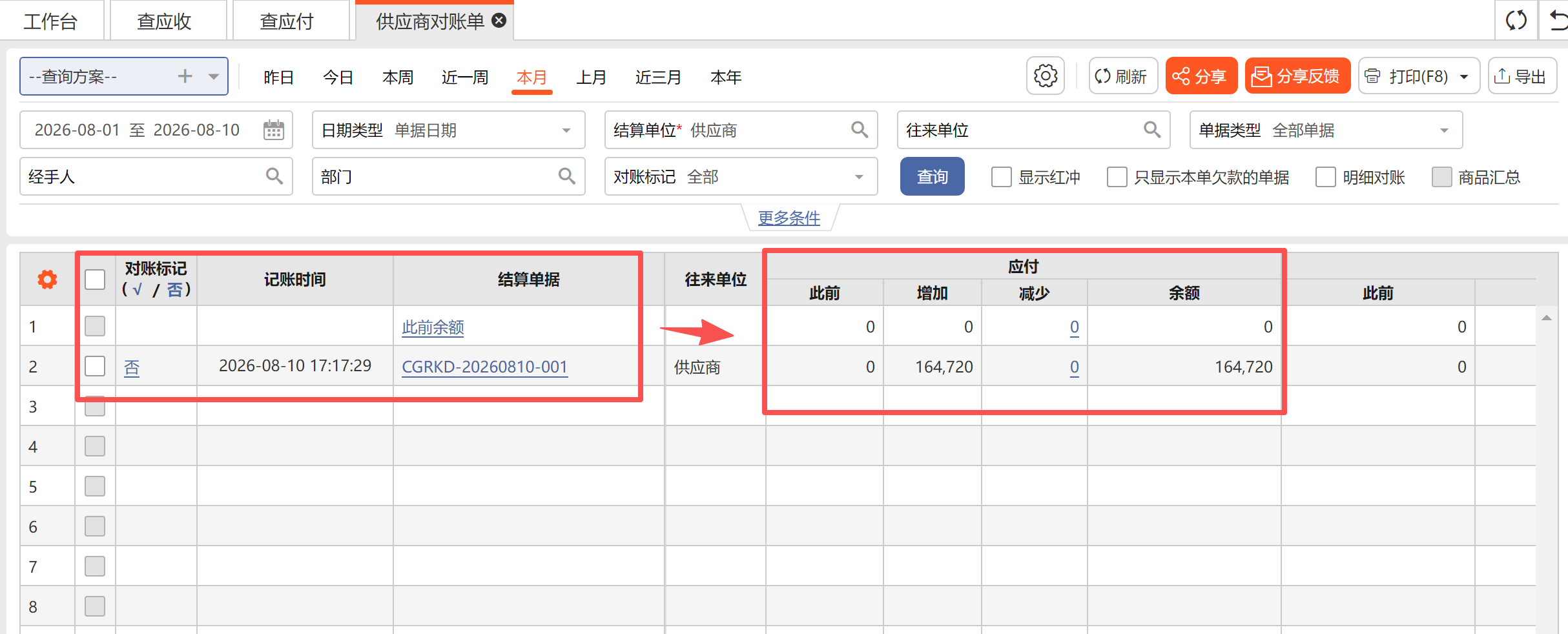Click the back arrow icon at top right
Viewport: 1568px width, 634px height.
coord(1558,21)
